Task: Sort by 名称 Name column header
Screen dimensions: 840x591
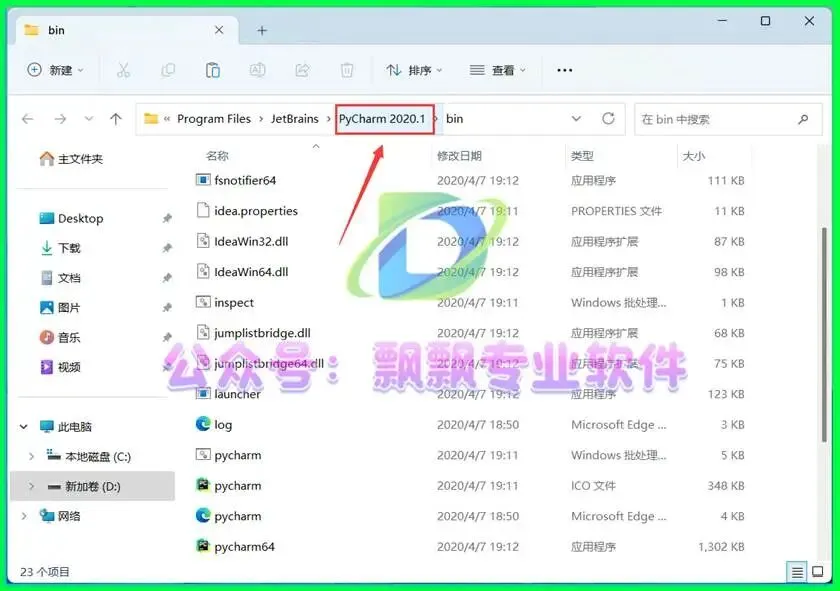Action: pyautogui.click(x=217, y=156)
